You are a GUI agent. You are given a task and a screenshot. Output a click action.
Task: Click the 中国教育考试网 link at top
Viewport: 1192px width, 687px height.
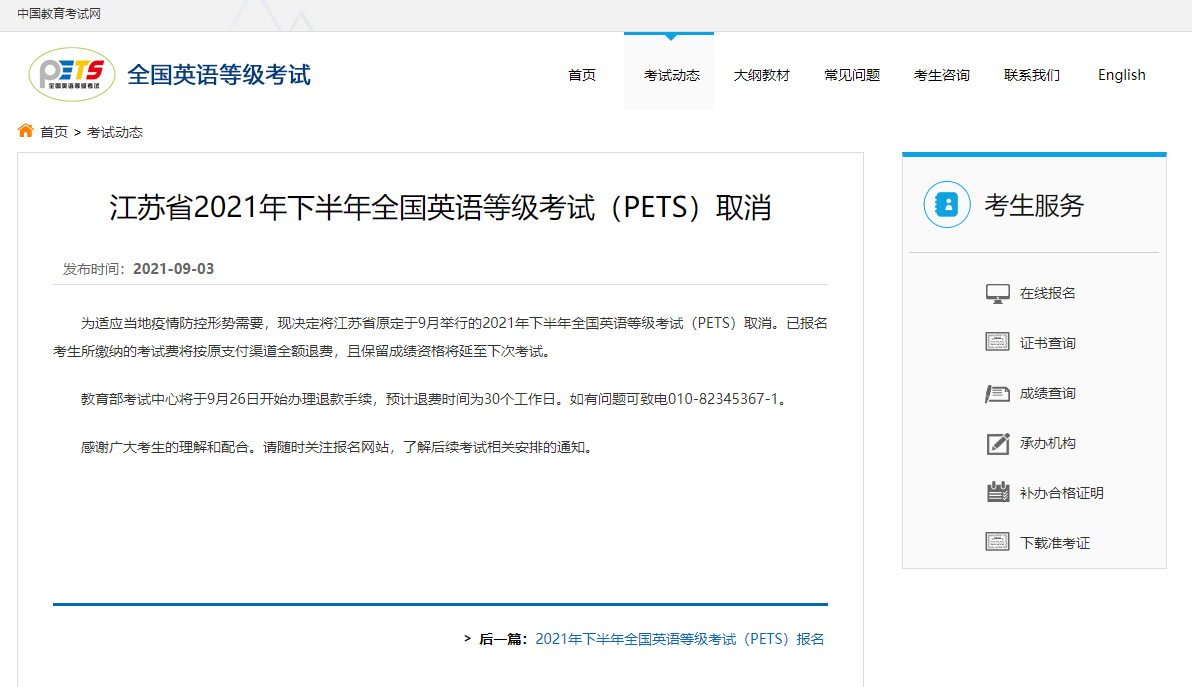59,14
